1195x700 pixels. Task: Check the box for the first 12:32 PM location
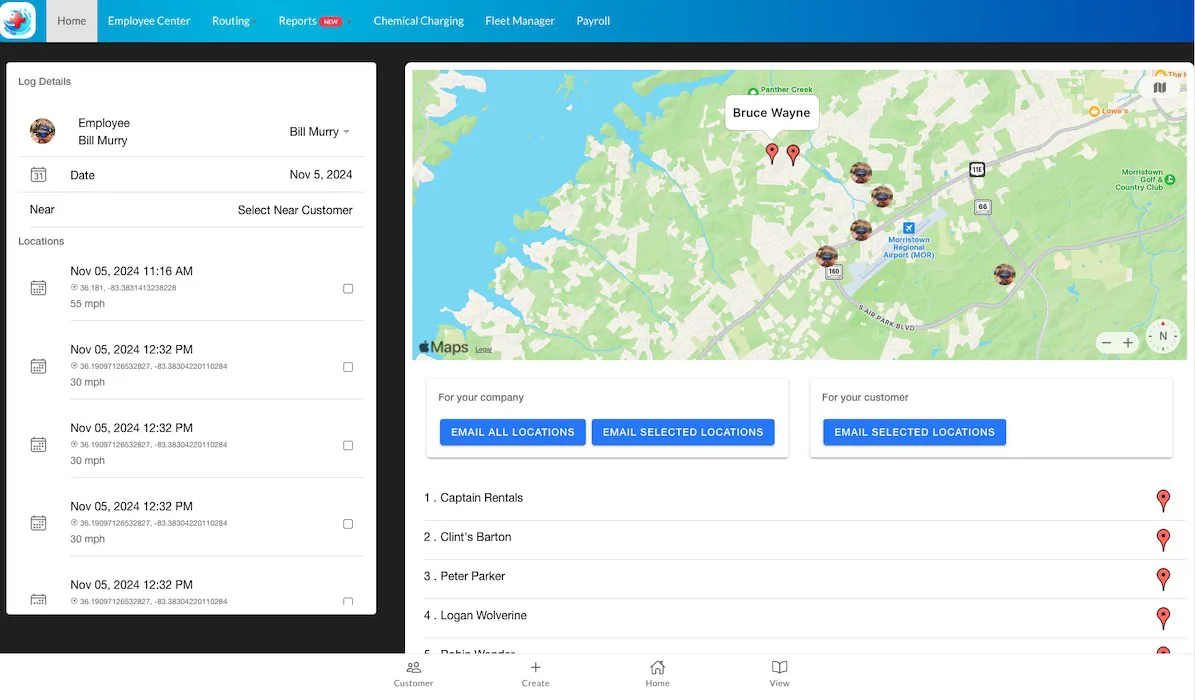coord(348,367)
